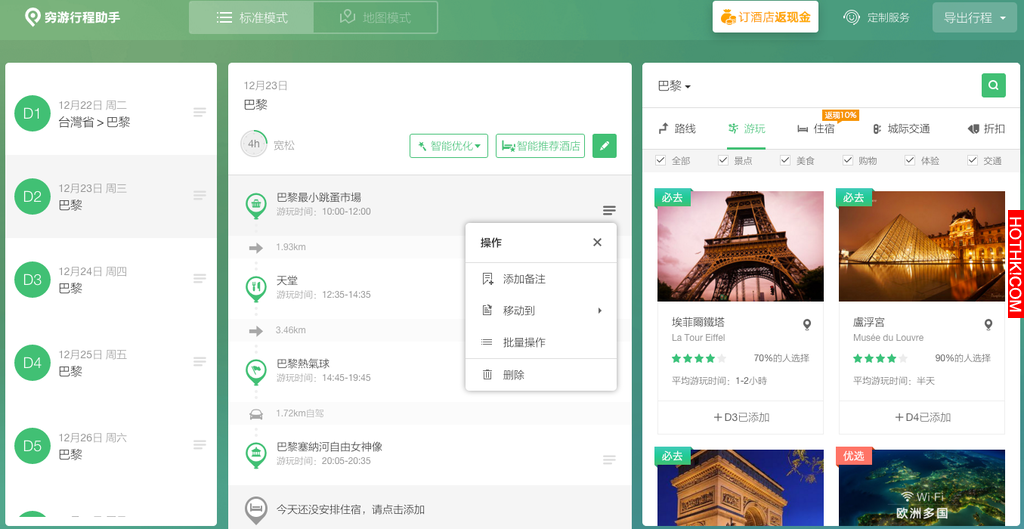Switch to 折扣 tab
The height and width of the screenshot is (529, 1024).
click(986, 129)
